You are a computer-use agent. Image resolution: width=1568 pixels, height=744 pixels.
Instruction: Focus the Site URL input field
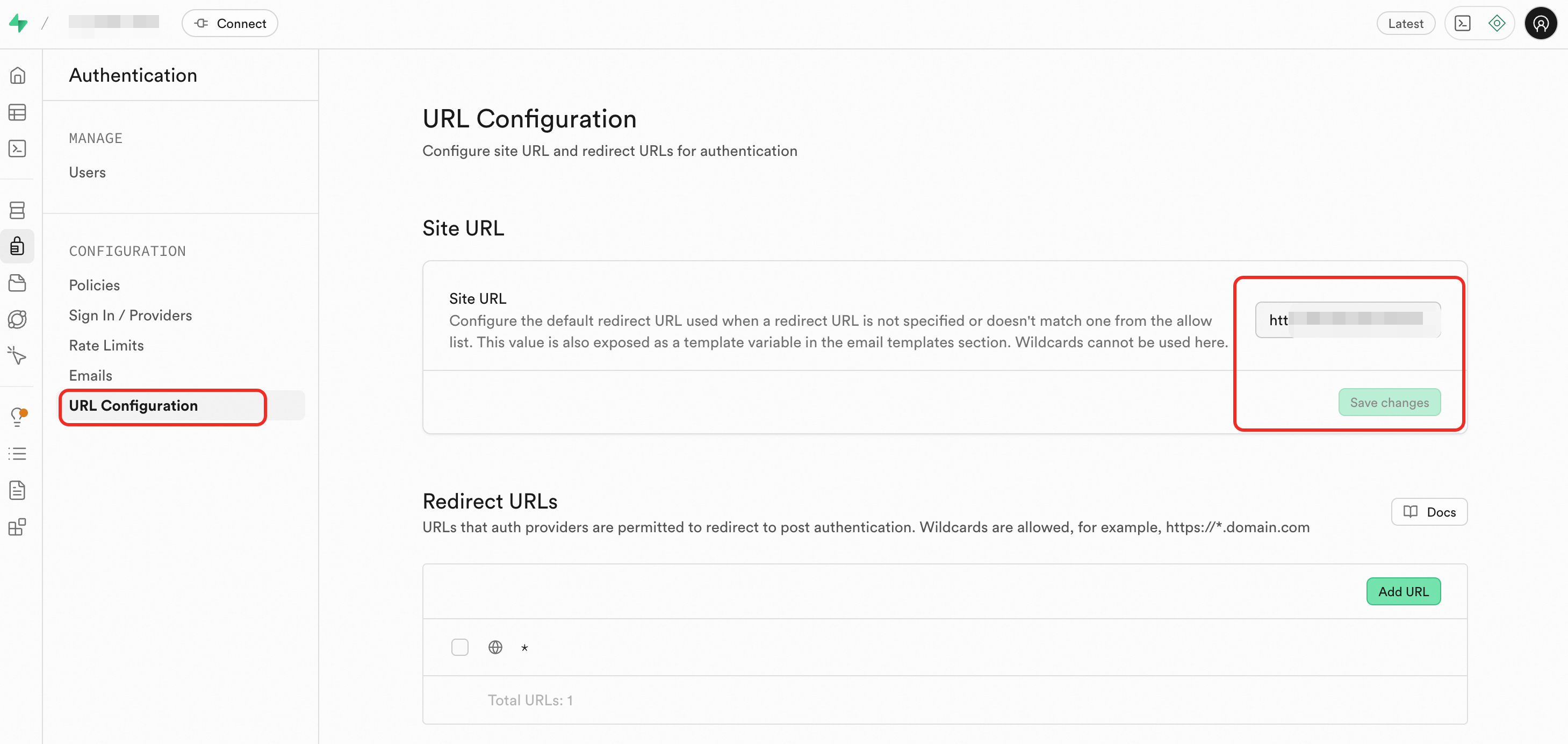tap(1348, 320)
